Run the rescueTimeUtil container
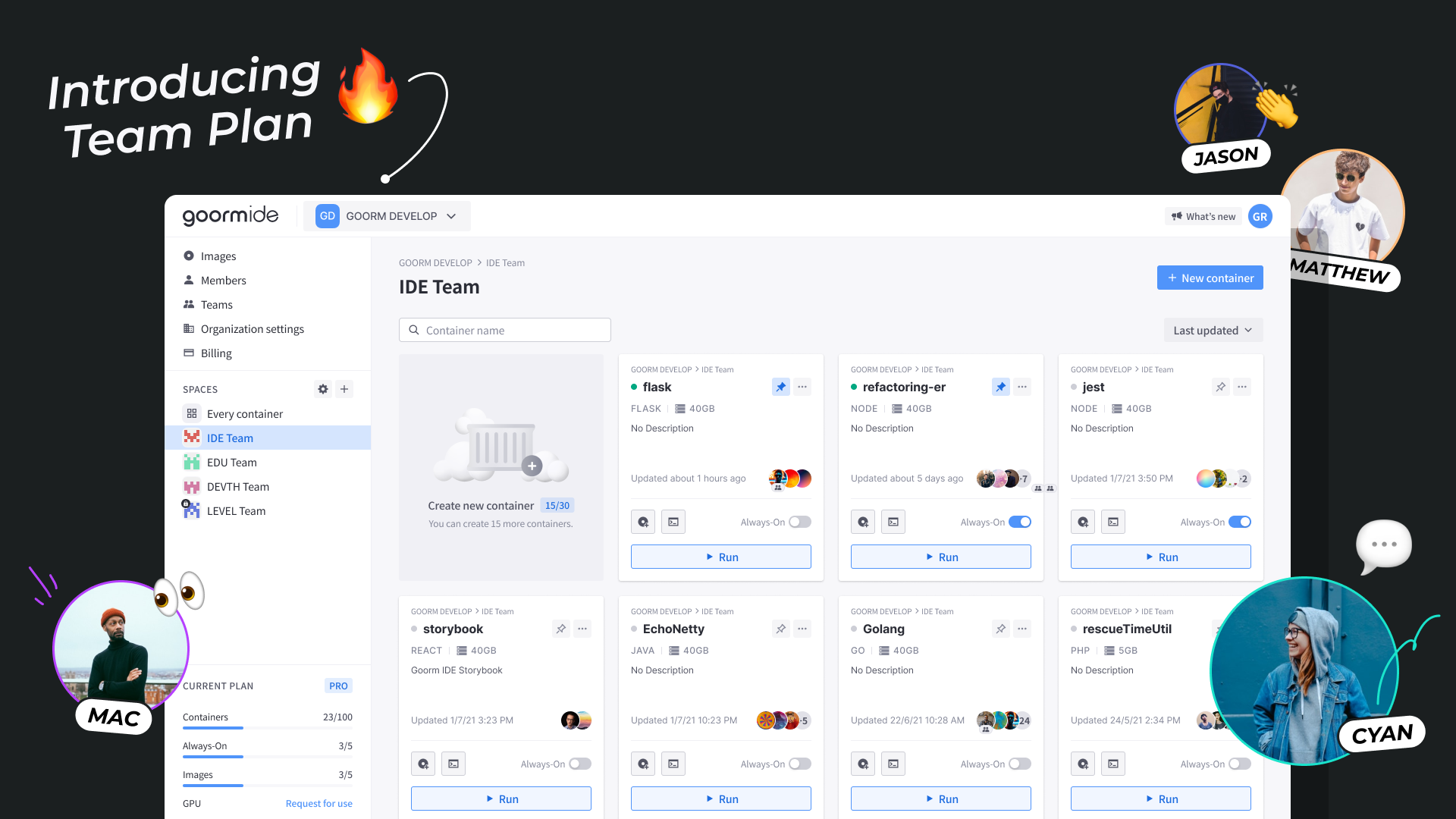1456x819 pixels. coord(1161,799)
